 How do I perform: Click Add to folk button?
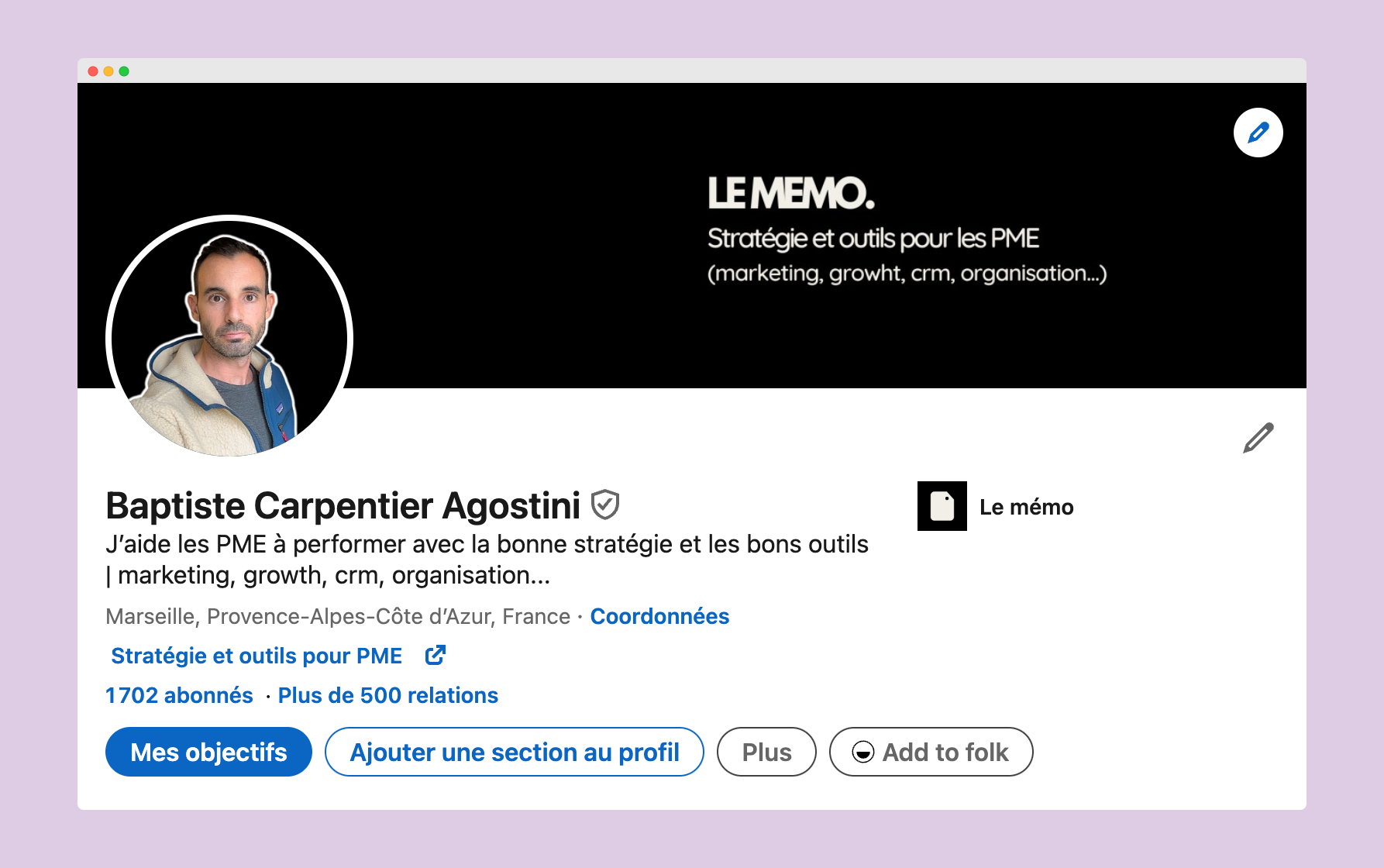point(931,752)
